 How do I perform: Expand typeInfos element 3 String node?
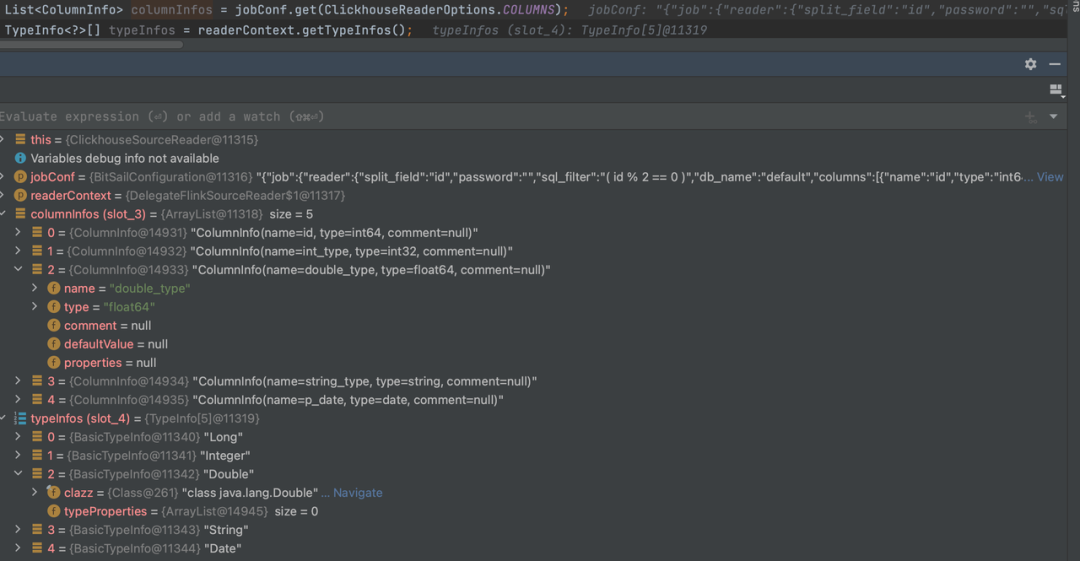click(18, 530)
